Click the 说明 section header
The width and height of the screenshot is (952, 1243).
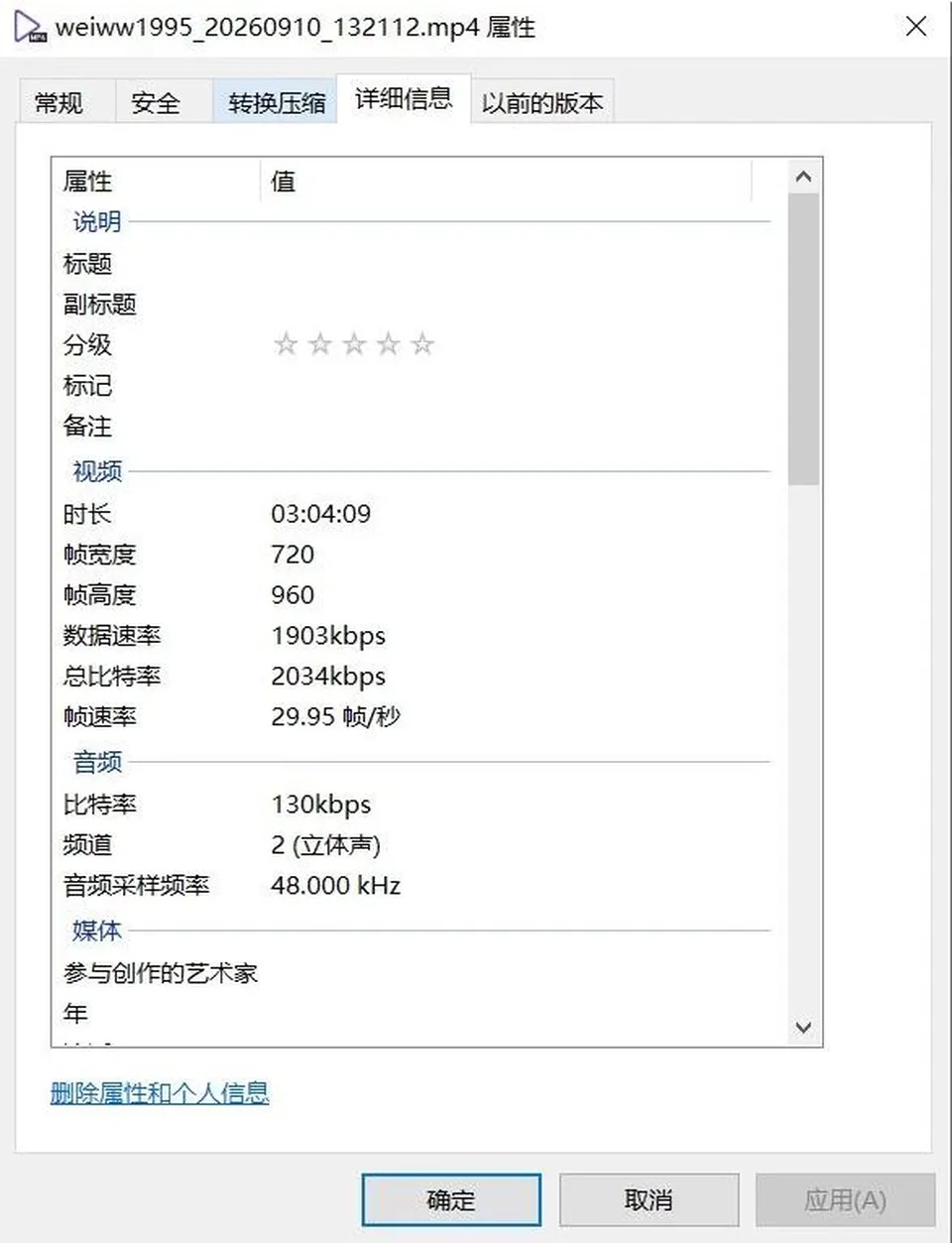[x=97, y=222]
